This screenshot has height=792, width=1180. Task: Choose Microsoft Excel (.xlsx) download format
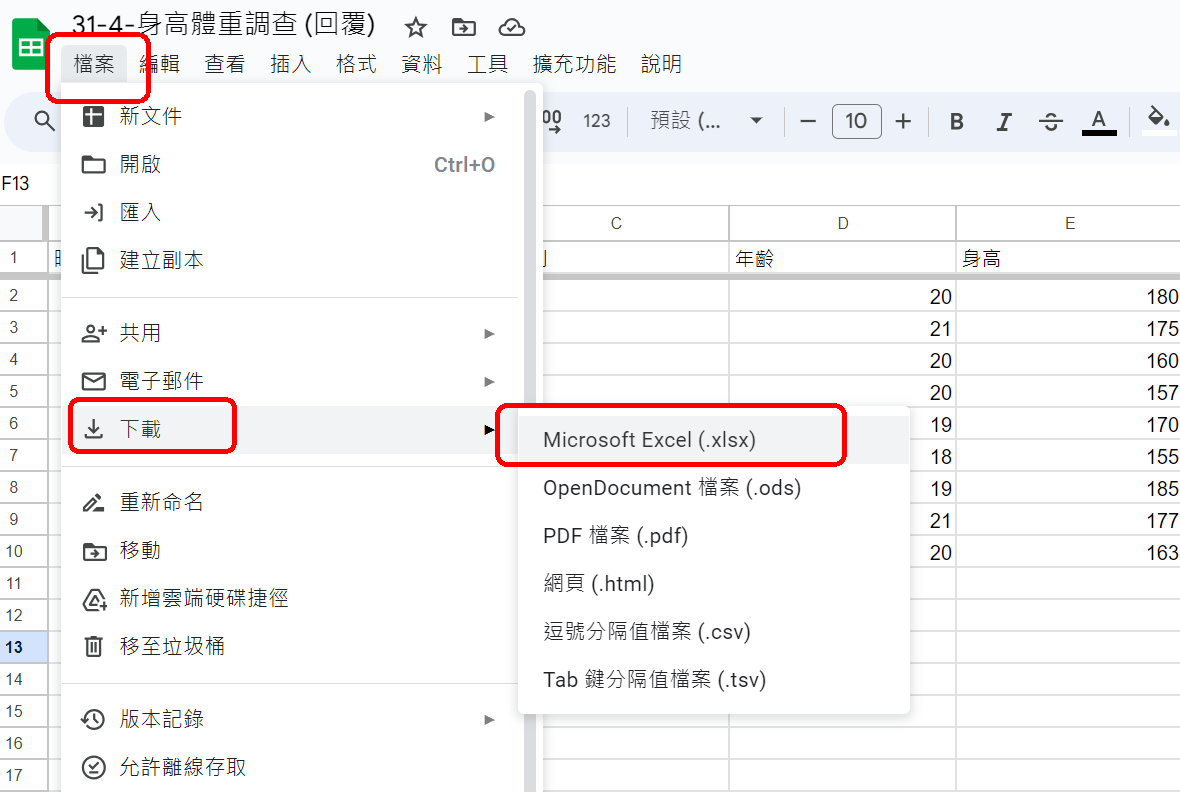[x=649, y=440]
